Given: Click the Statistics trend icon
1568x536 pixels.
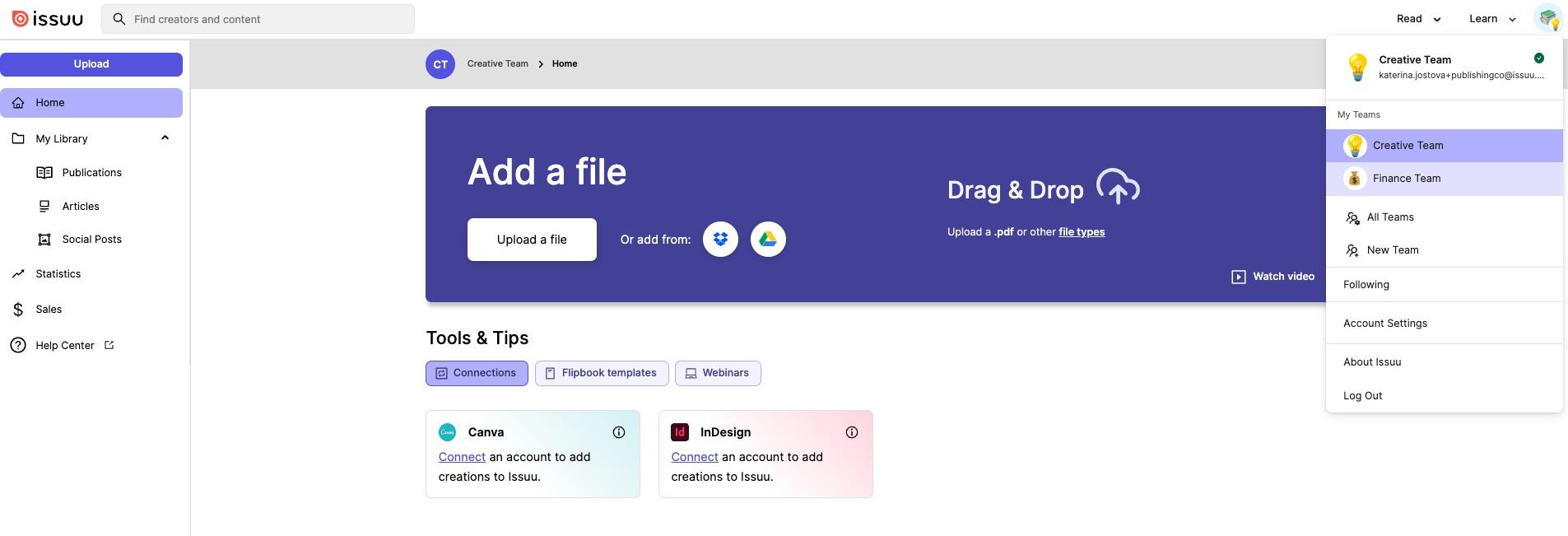Looking at the screenshot, I should tap(18, 274).
